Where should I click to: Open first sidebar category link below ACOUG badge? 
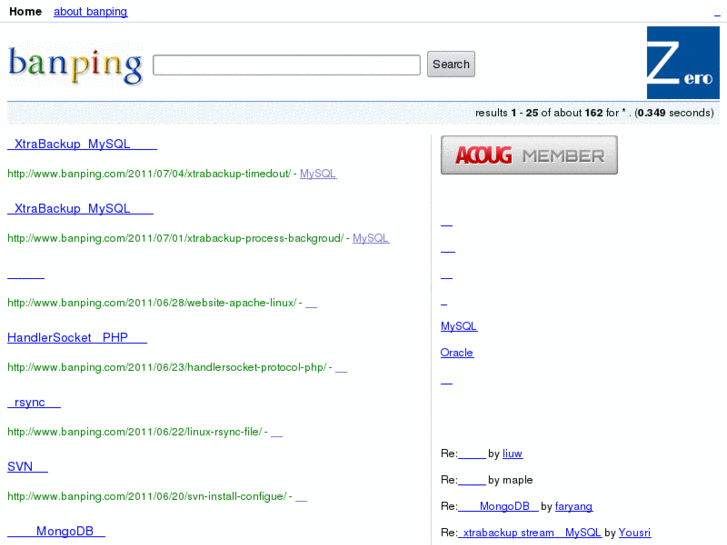[x=446, y=221]
